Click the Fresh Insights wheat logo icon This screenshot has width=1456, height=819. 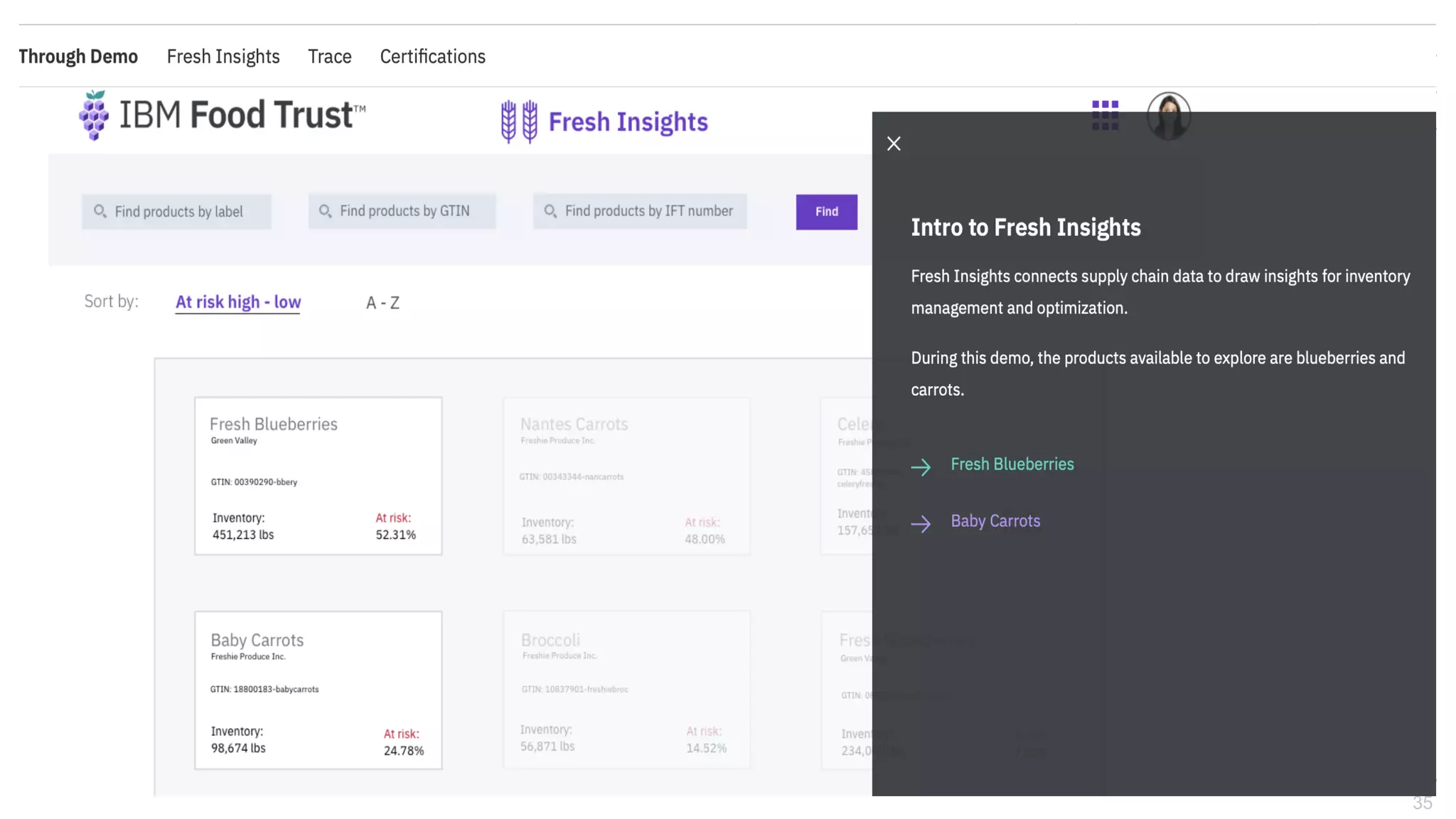(519, 122)
